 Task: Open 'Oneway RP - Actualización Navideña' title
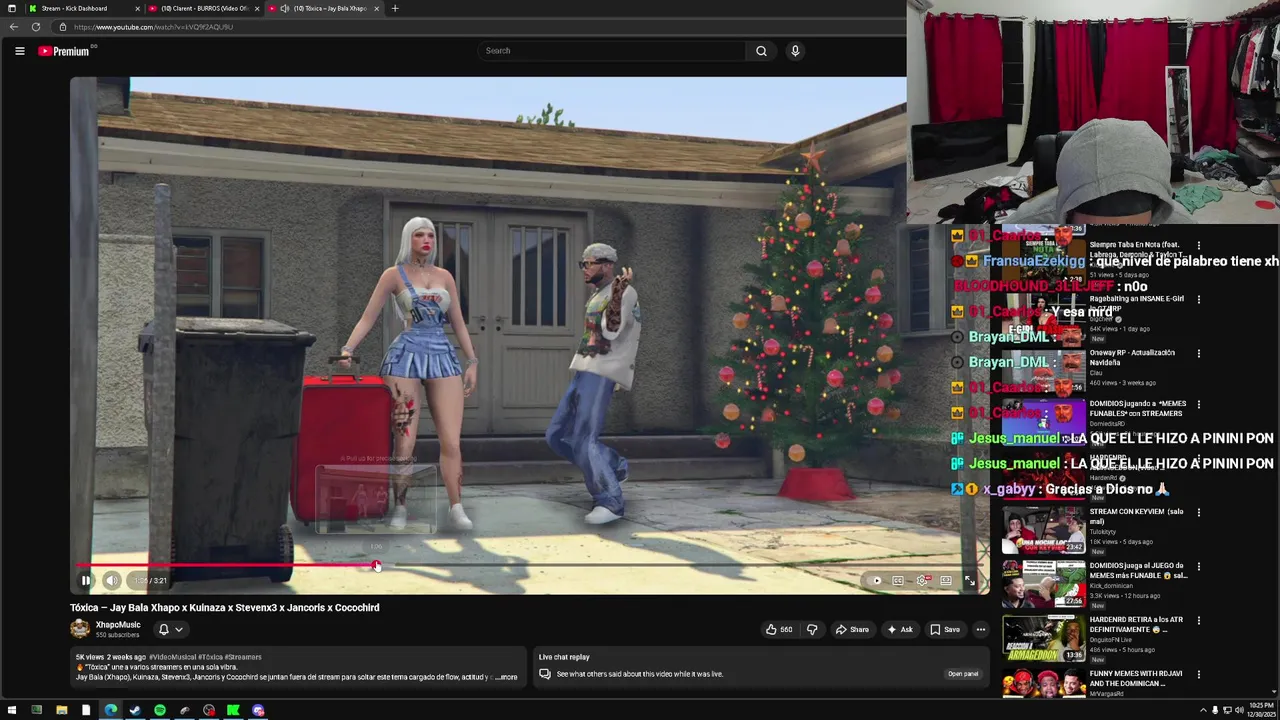click(x=1132, y=357)
